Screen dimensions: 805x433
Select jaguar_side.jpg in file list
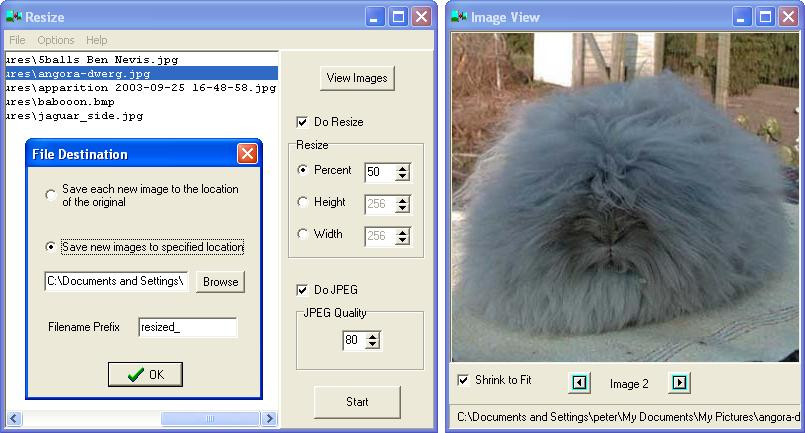pos(142,116)
